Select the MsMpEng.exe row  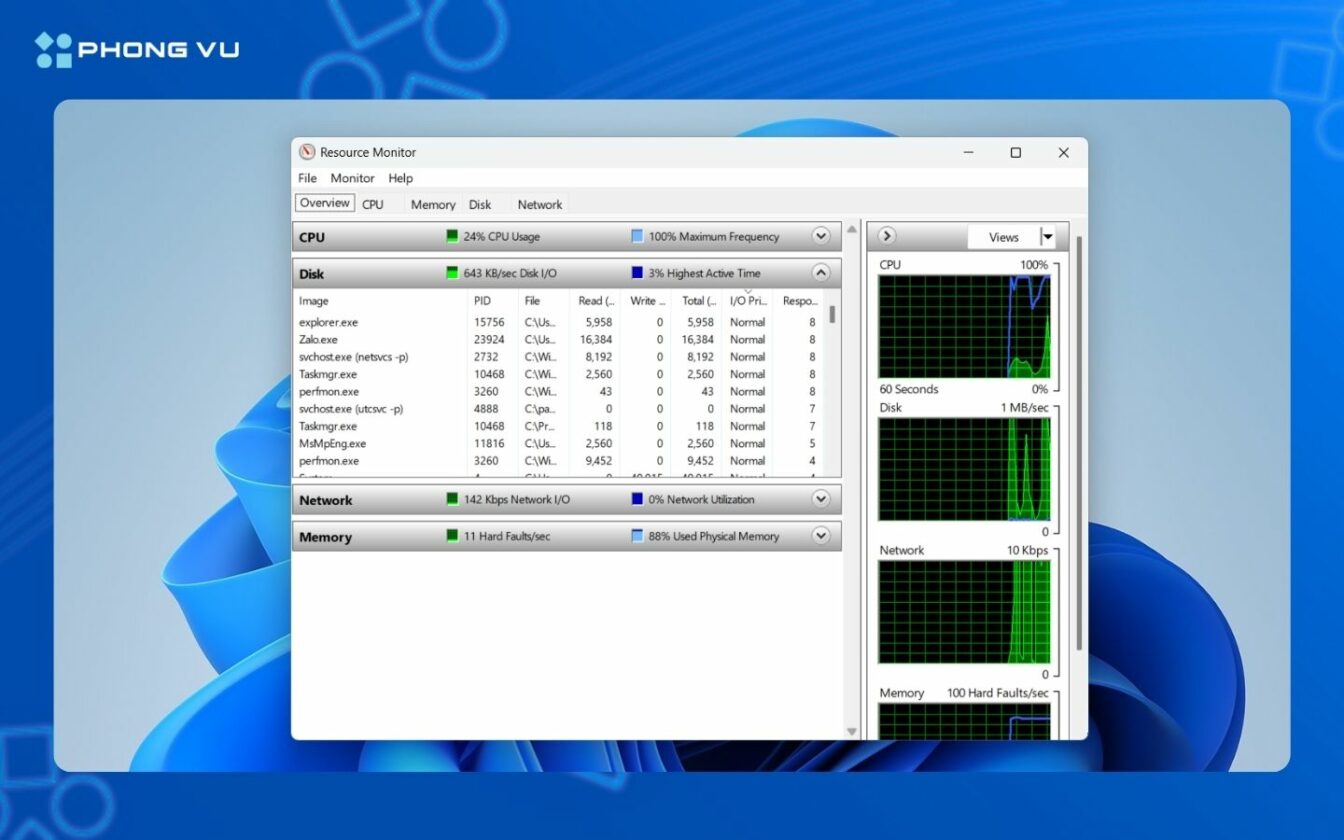559,443
